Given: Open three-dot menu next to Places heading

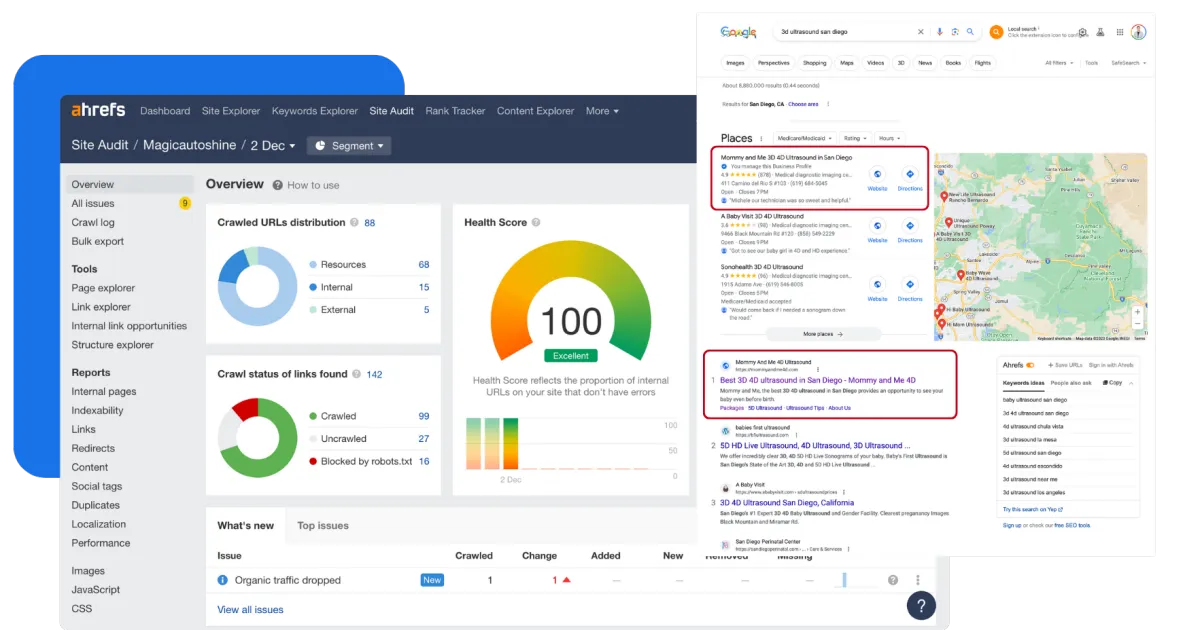Looking at the screenshot, I should [762, 138].
